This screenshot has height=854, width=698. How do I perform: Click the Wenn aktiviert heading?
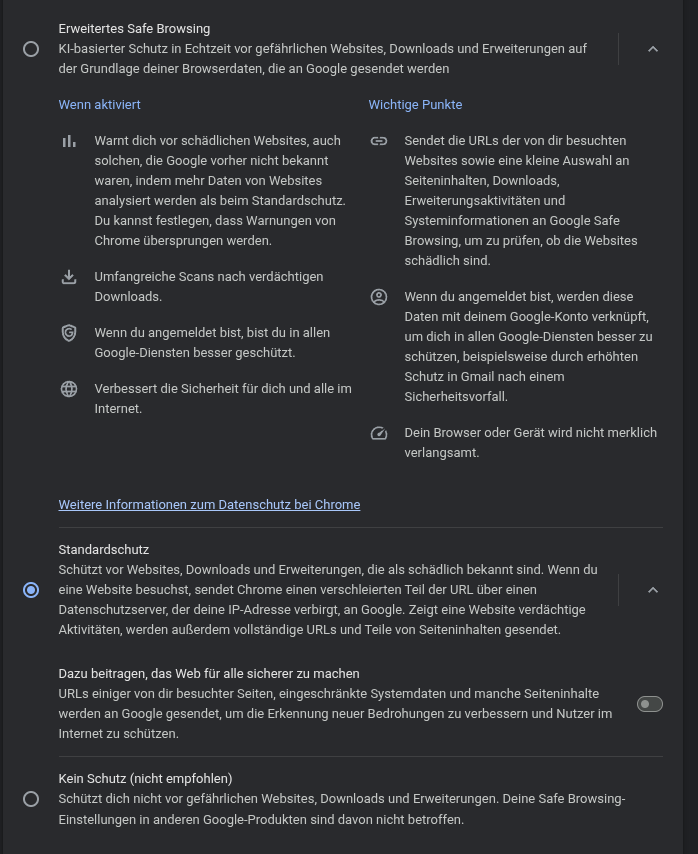pyautogui.click(x=100, y=105)
